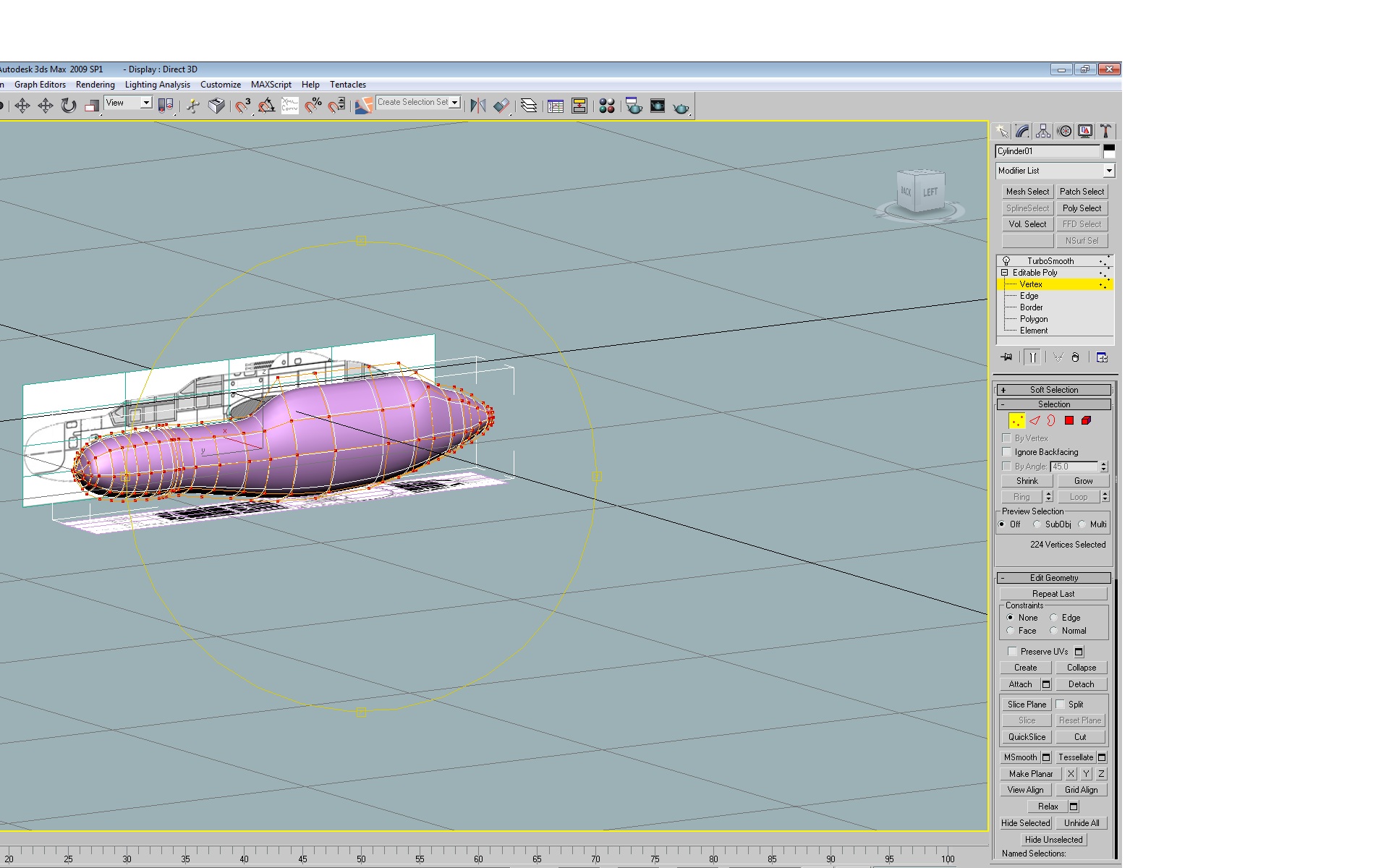Click the Collapse button in Edit Geometry
1389x868 pixels.
pos(1082,668)
